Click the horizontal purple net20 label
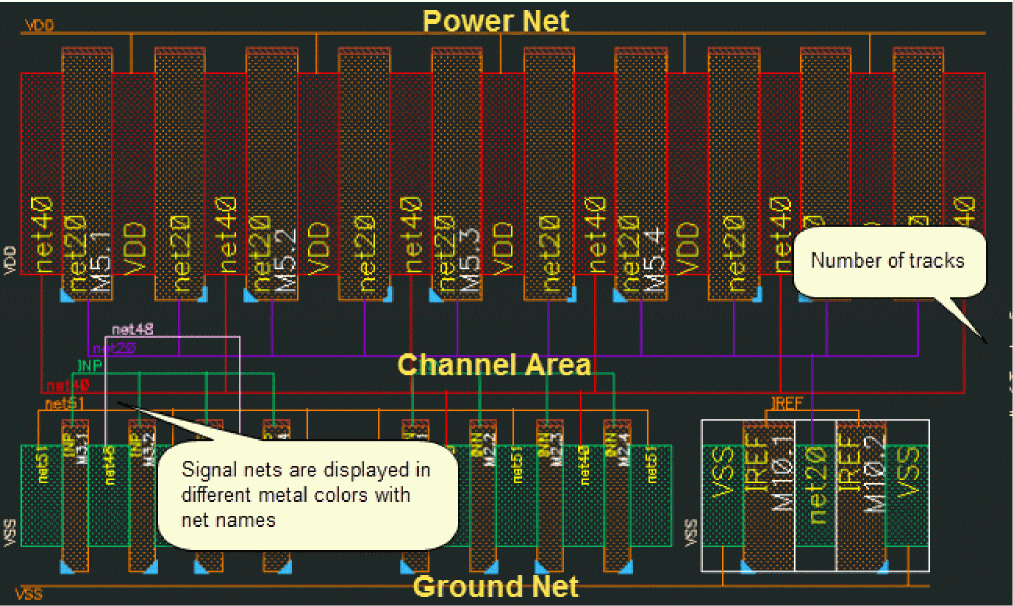 coord(114,348)
